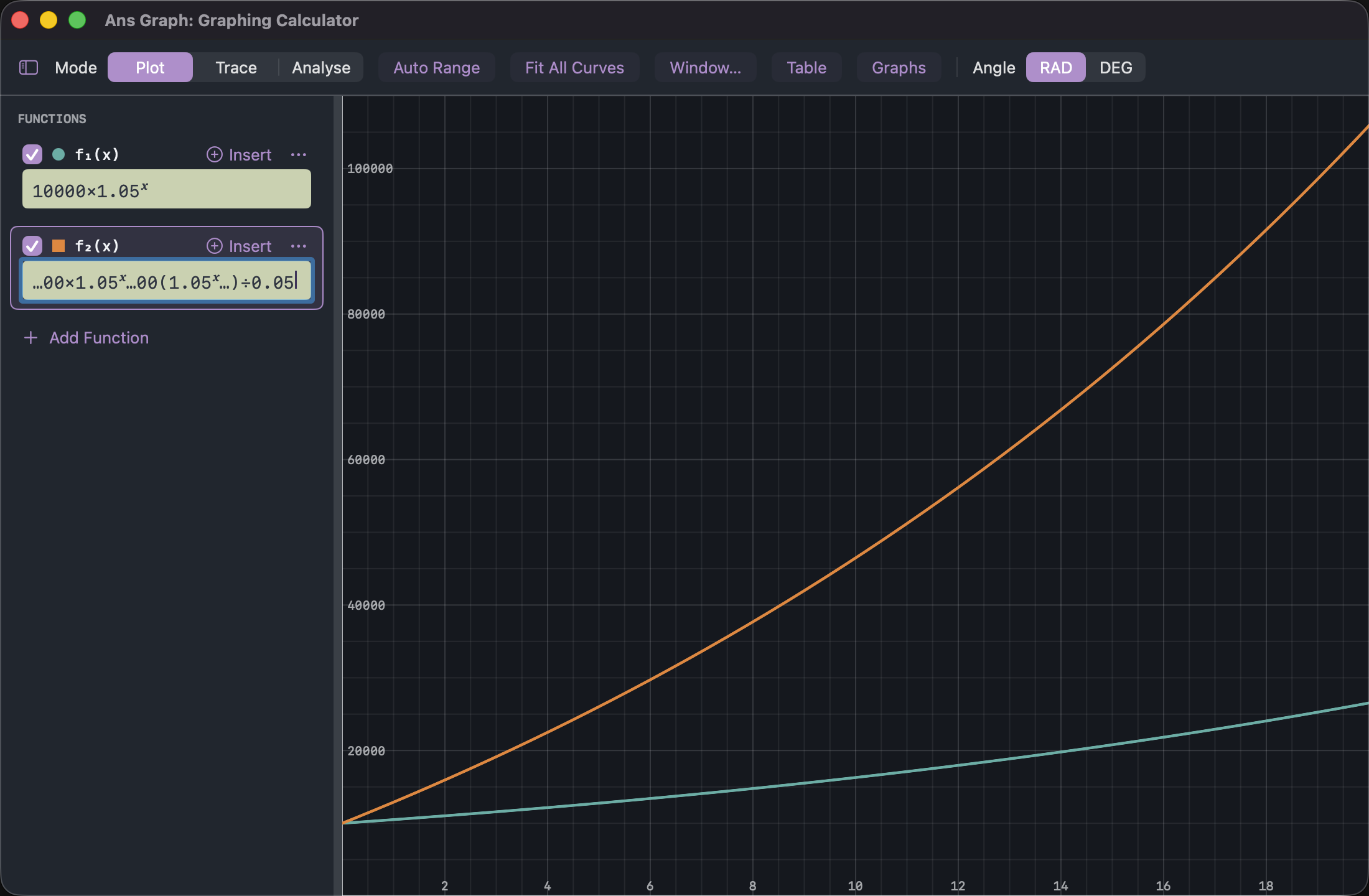The image size is (1369, 896).
Task: Open the orange color swatch of f₂(x)
Action: tap(58, 246)
